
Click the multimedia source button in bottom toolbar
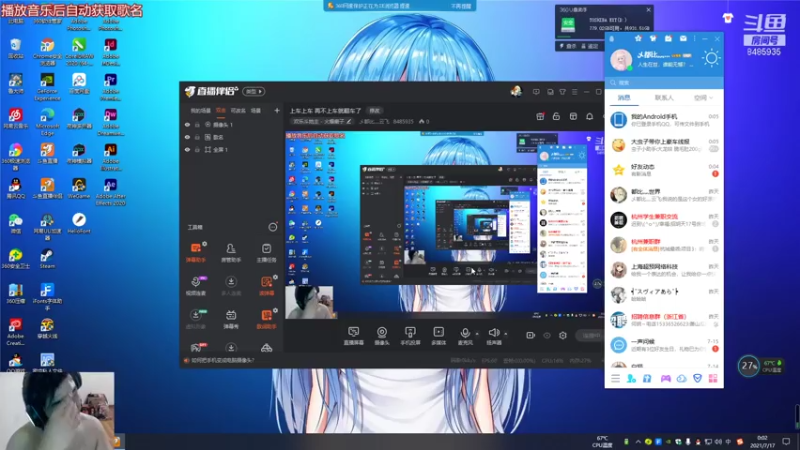pyautogui.click(x=438, y=336)
